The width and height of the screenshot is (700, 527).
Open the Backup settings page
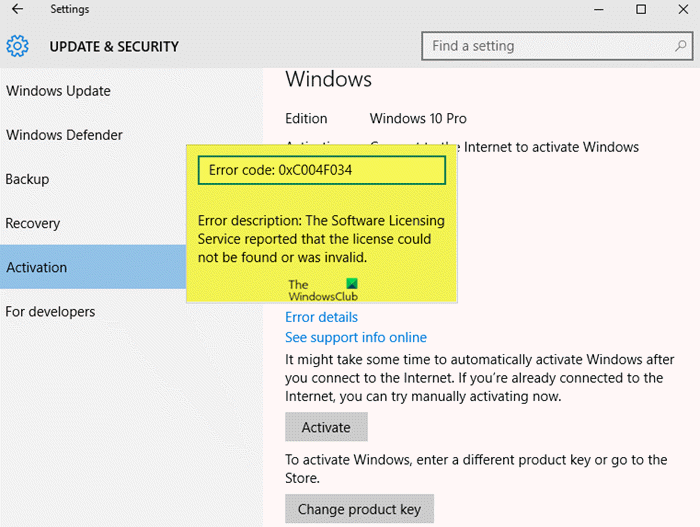coord(27,179)
